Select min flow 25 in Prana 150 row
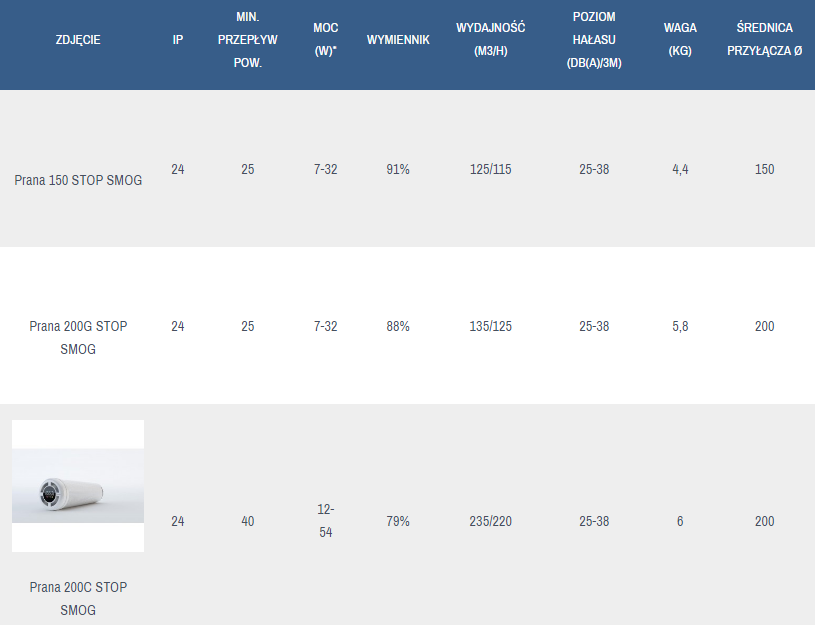The width and height of the screenshot is (815, 625). [x=247, y=169]
